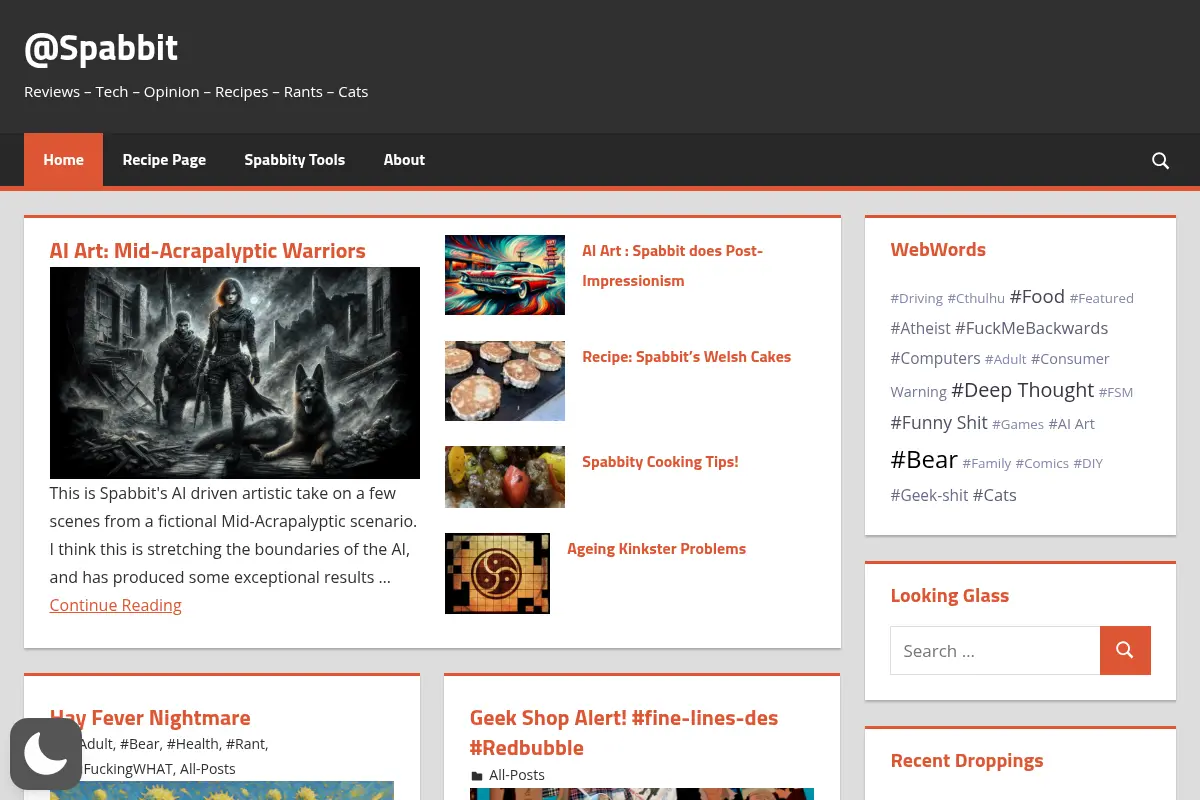Open the Recipe Page menu item

(164, 160)
